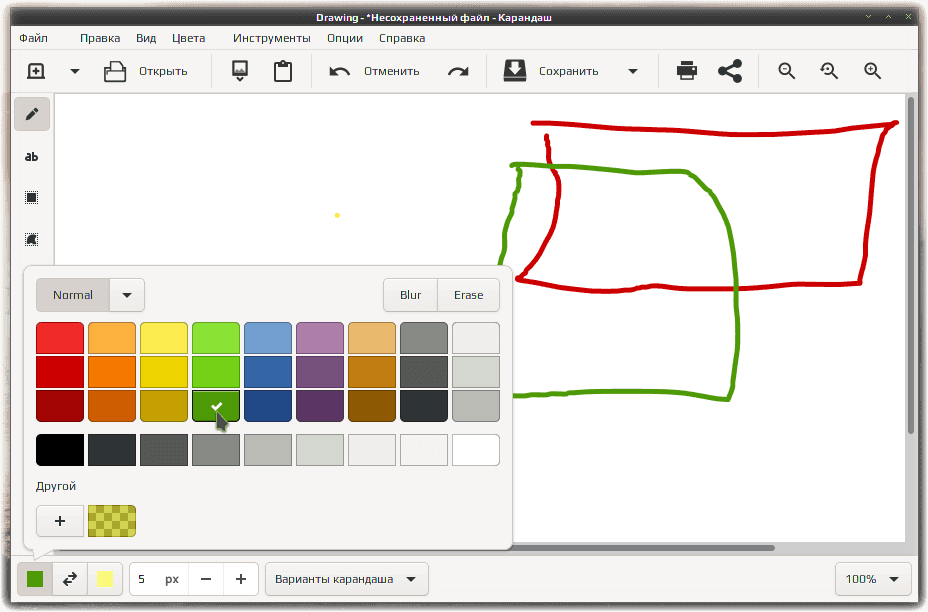The width and height of the screenshot is (928, 612).
Task: Click the redo arrow icon
Action: 458,72
